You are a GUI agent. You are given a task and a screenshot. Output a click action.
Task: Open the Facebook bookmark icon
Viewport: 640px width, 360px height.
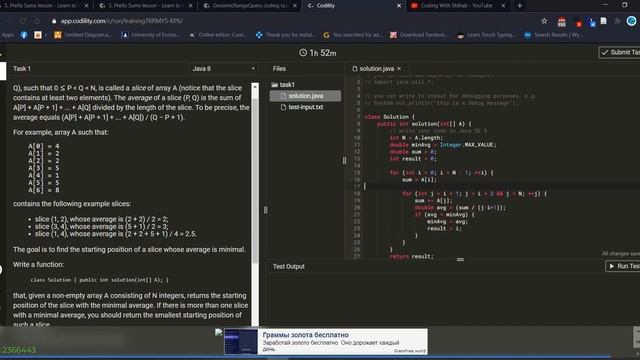coord(24,35)
